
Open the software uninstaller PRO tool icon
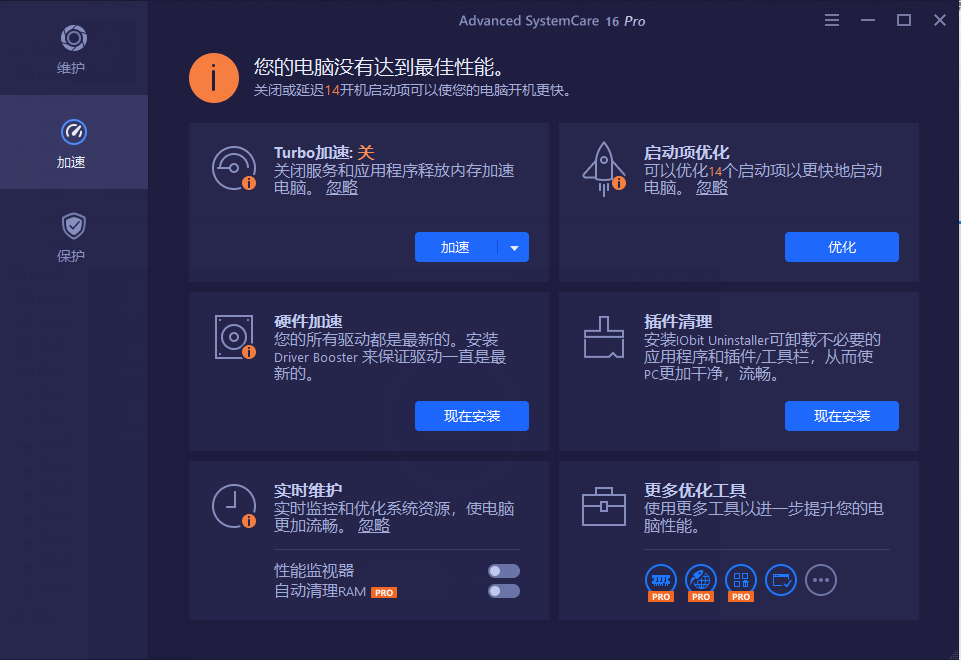coord(740,580)
